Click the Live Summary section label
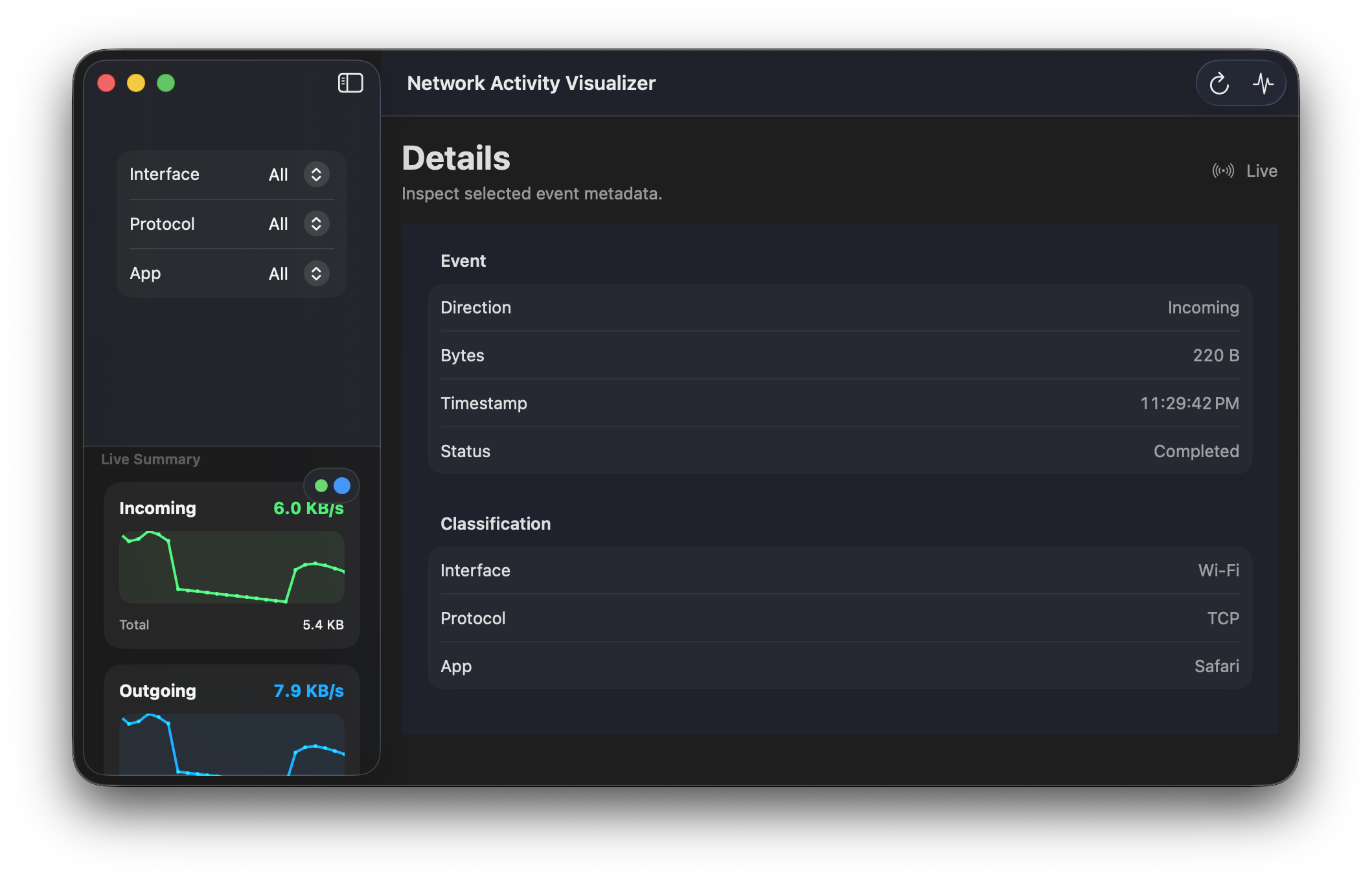This screenshot has height=882, width=1372. (x=150, y=459)
